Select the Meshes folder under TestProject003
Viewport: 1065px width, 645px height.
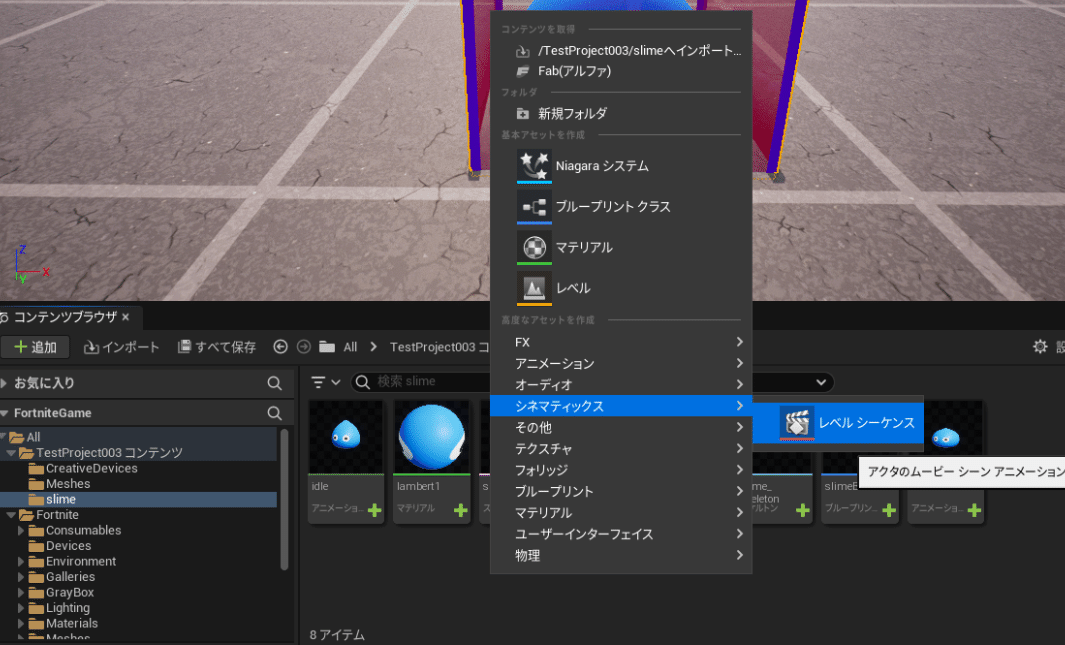[67, 484]
